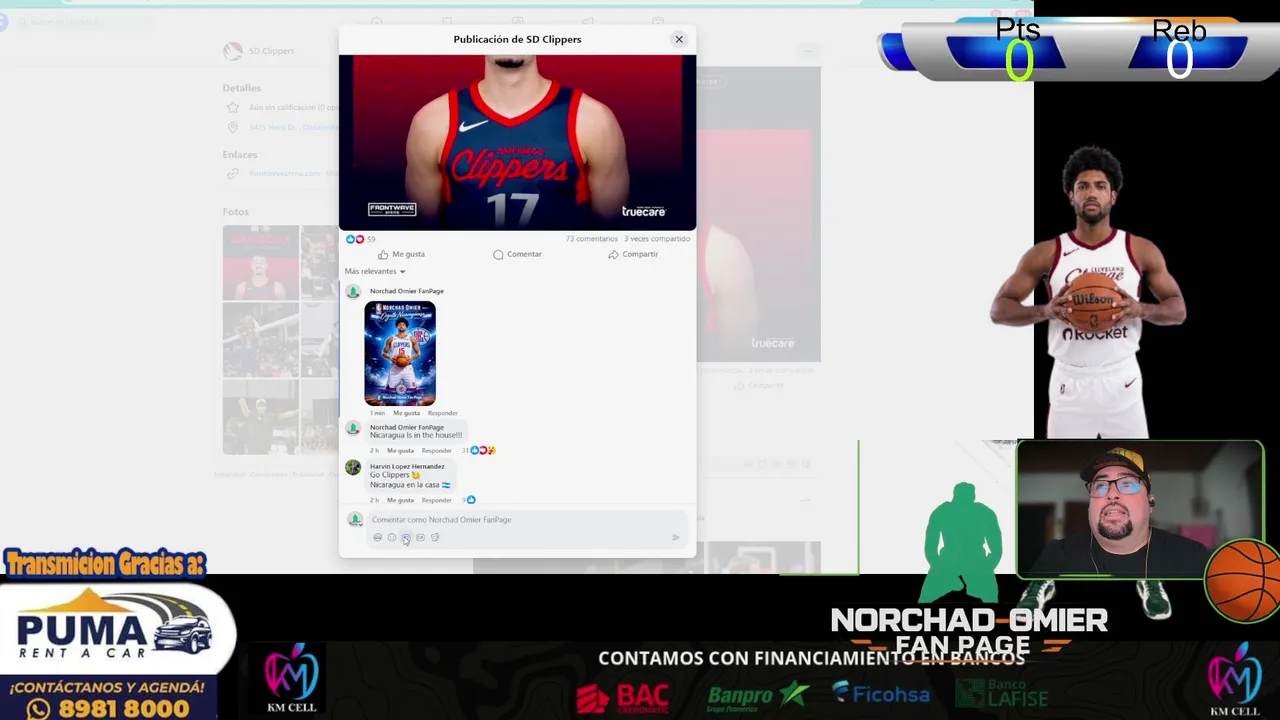Screen dimensions: 1280x720
Task: Click the 2 h timestamp under Harvin's comment
Action: pos(374,500)
